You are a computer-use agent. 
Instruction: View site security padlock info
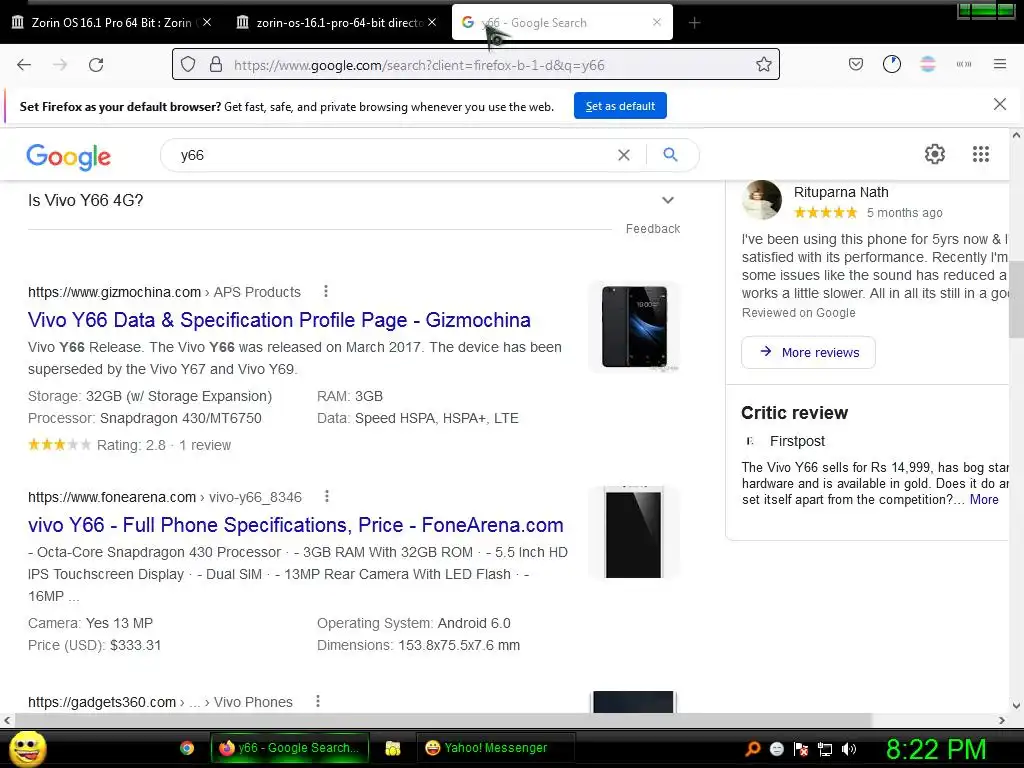click(x=216, y=65)
